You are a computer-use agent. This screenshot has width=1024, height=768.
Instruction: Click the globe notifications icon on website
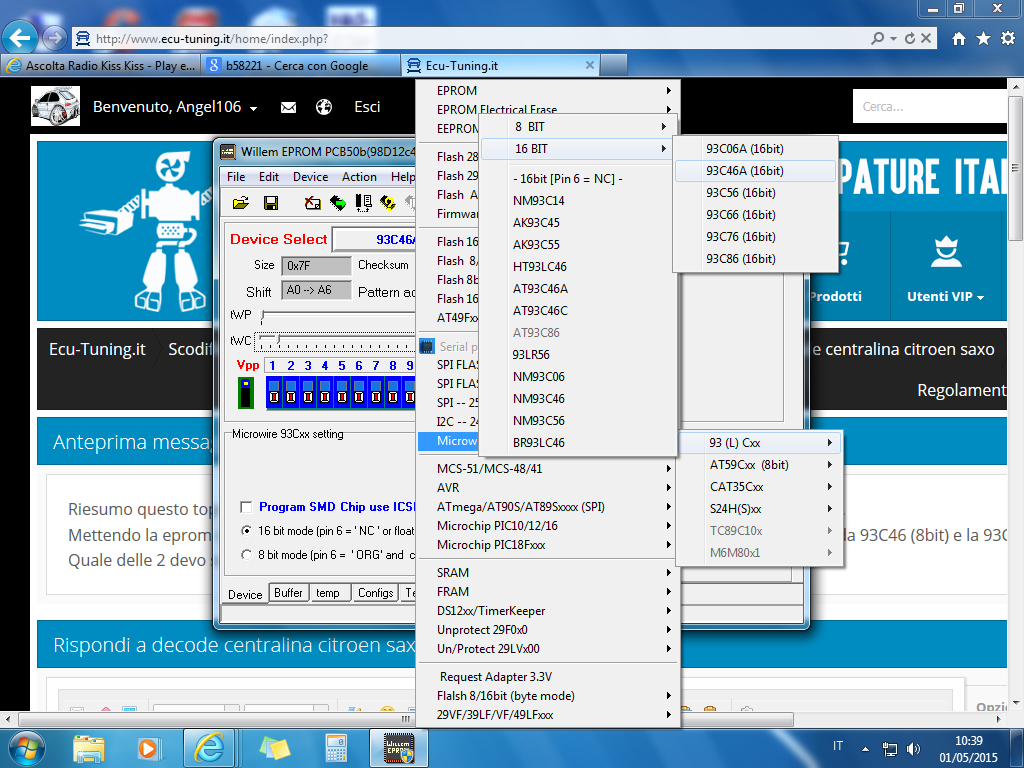click(324, 107)
